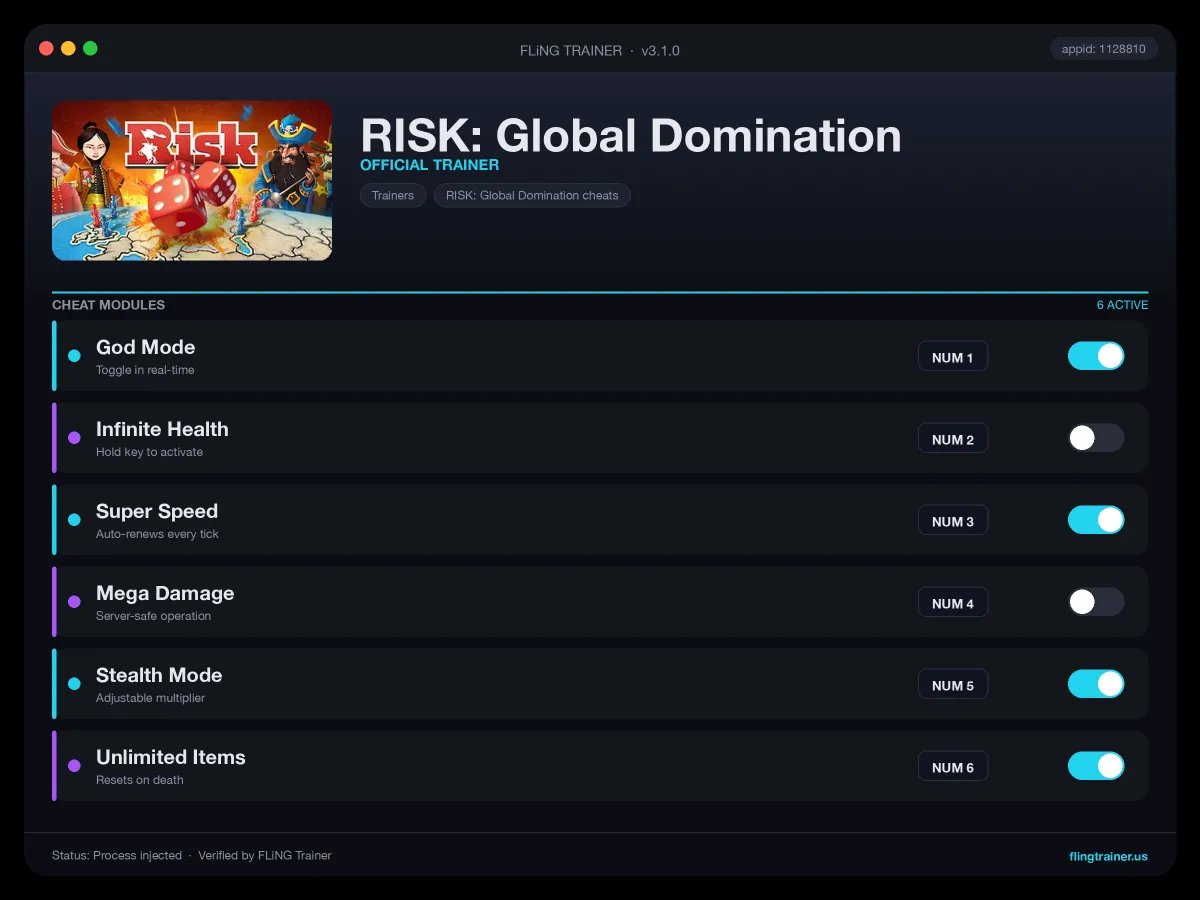Click the NUM 6 hotkey button
The height and width of the screenshot is (900, 1200).
point(953,767)
